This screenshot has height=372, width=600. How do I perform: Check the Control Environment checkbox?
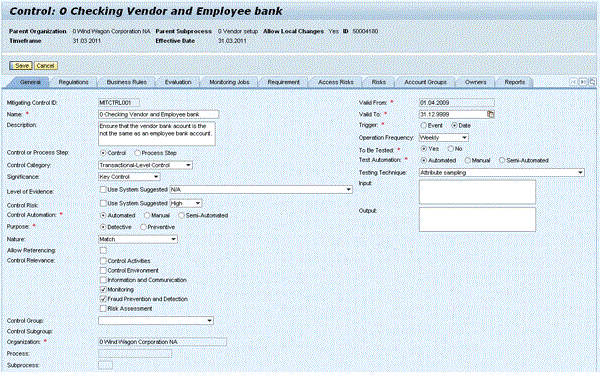(103, 270)
